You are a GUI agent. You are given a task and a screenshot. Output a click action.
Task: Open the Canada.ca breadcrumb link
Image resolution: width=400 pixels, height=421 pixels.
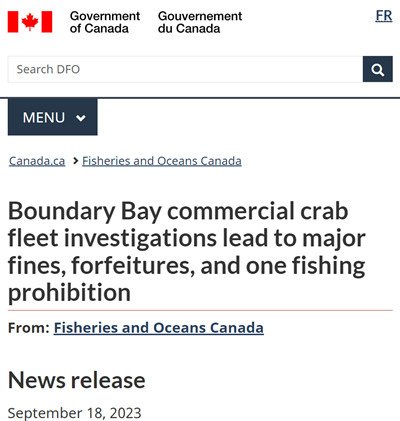pos(37,161)
